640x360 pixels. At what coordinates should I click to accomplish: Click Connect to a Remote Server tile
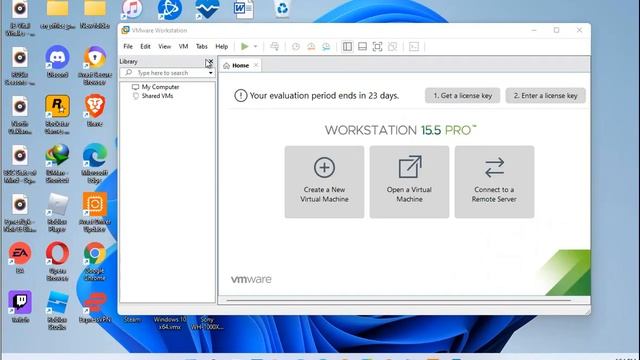click(x=494, y=182)
